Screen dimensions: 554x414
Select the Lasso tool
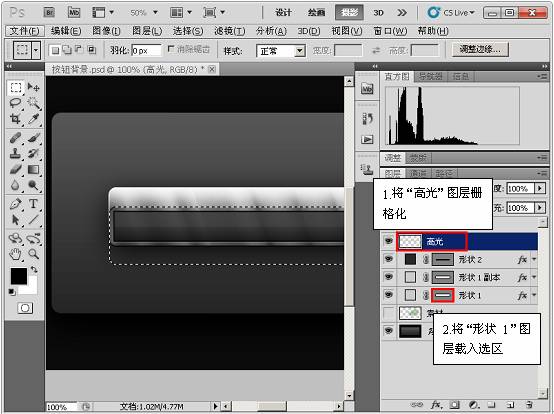[15, 103]
